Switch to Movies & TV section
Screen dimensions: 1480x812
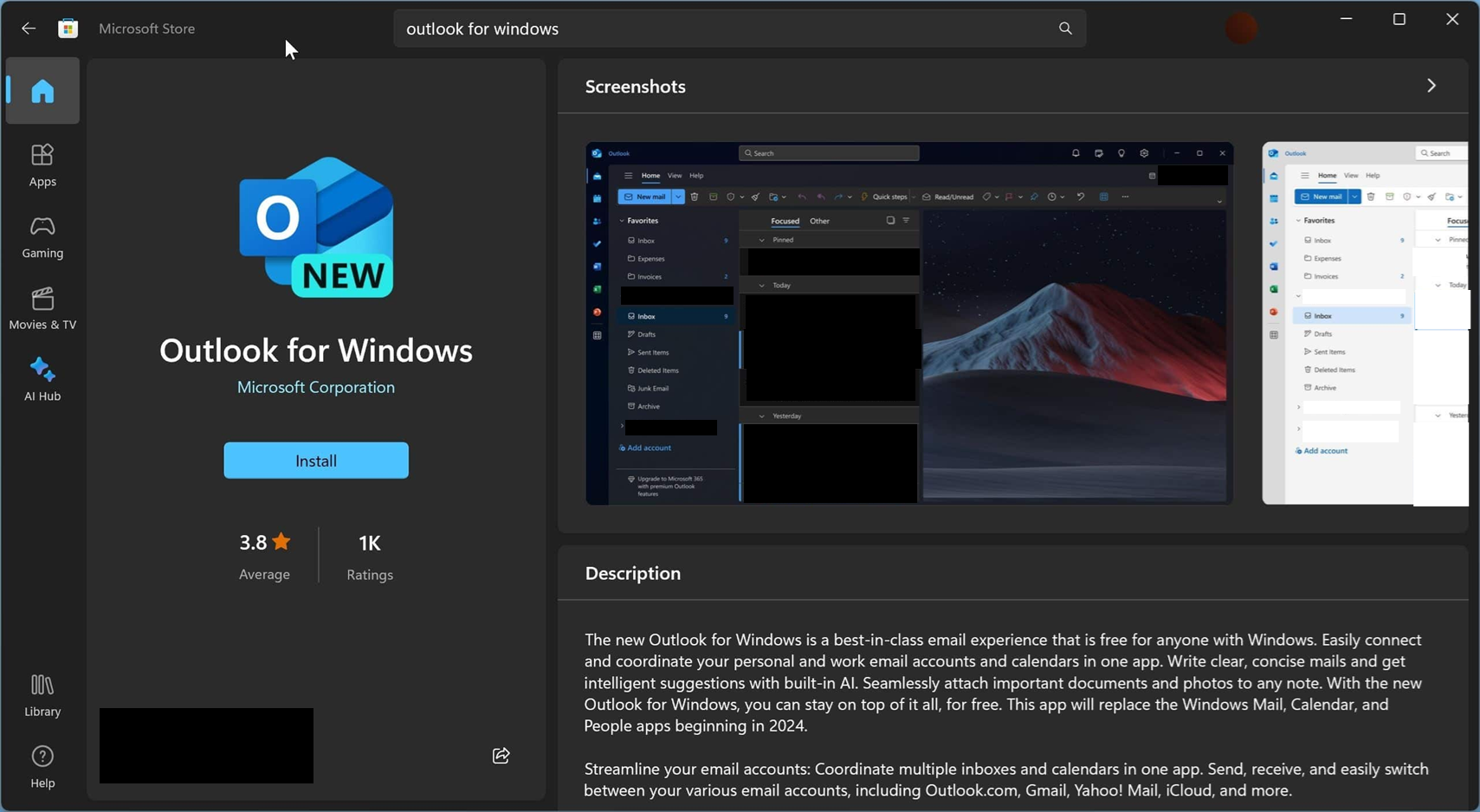[42, 308]
